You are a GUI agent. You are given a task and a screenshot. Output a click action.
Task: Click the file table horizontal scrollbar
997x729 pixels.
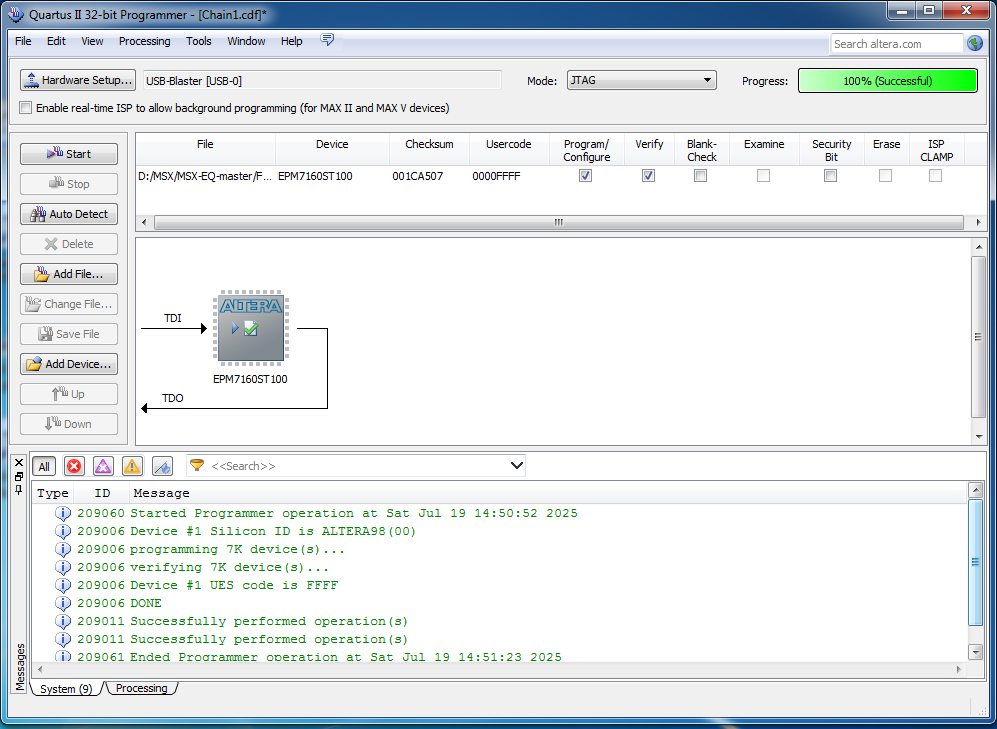(558, 222)
